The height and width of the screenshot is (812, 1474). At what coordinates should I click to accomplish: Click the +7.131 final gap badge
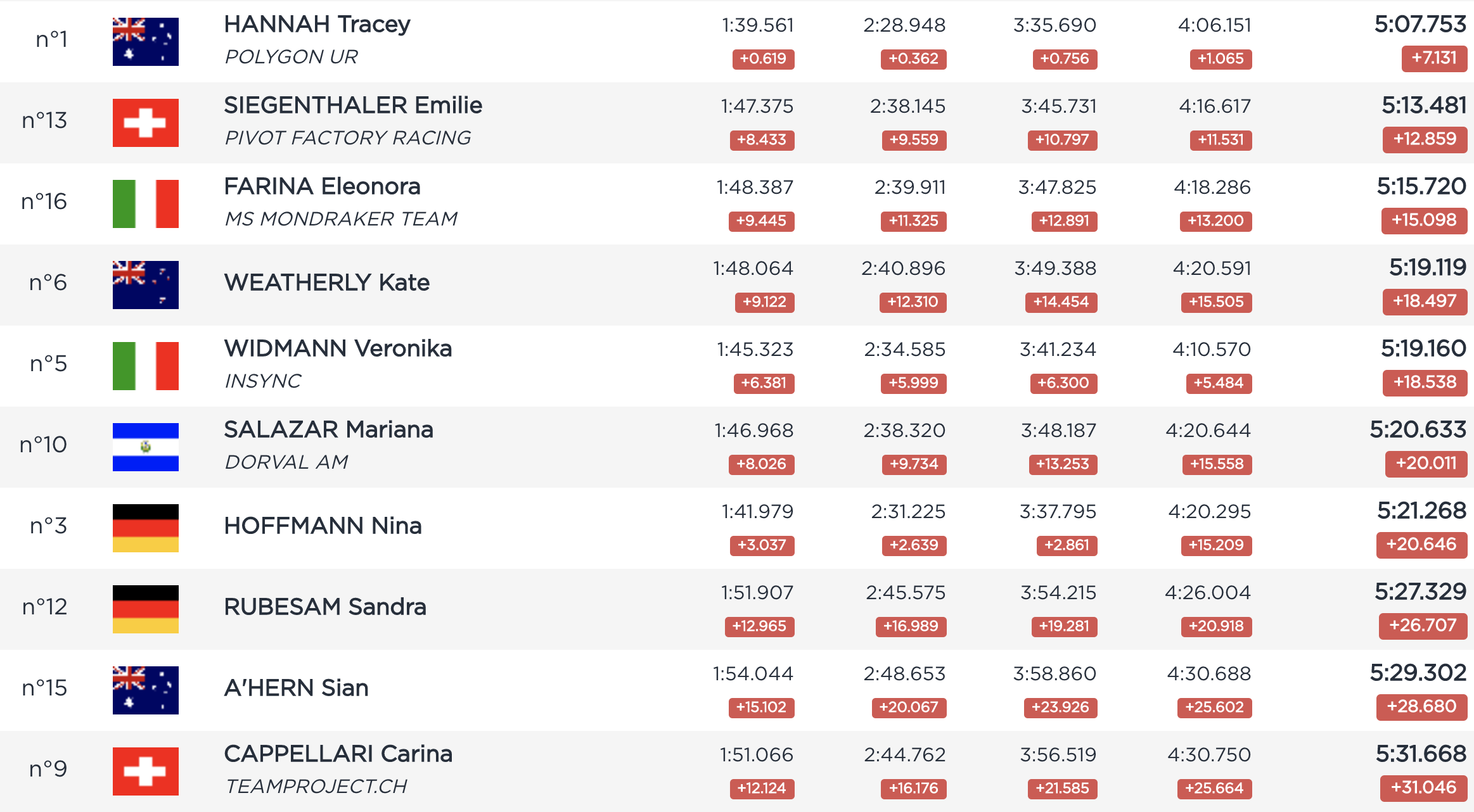pos(1434,58)
